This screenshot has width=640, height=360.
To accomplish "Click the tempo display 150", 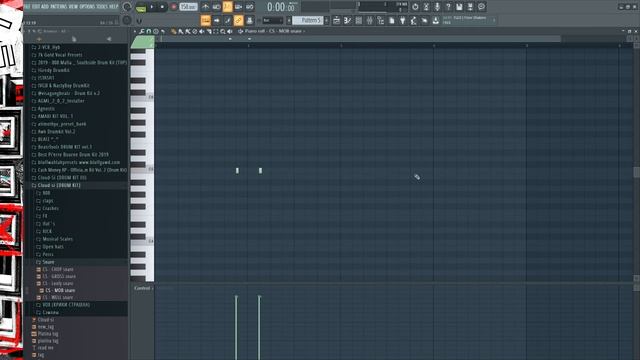I will [188, 7].
